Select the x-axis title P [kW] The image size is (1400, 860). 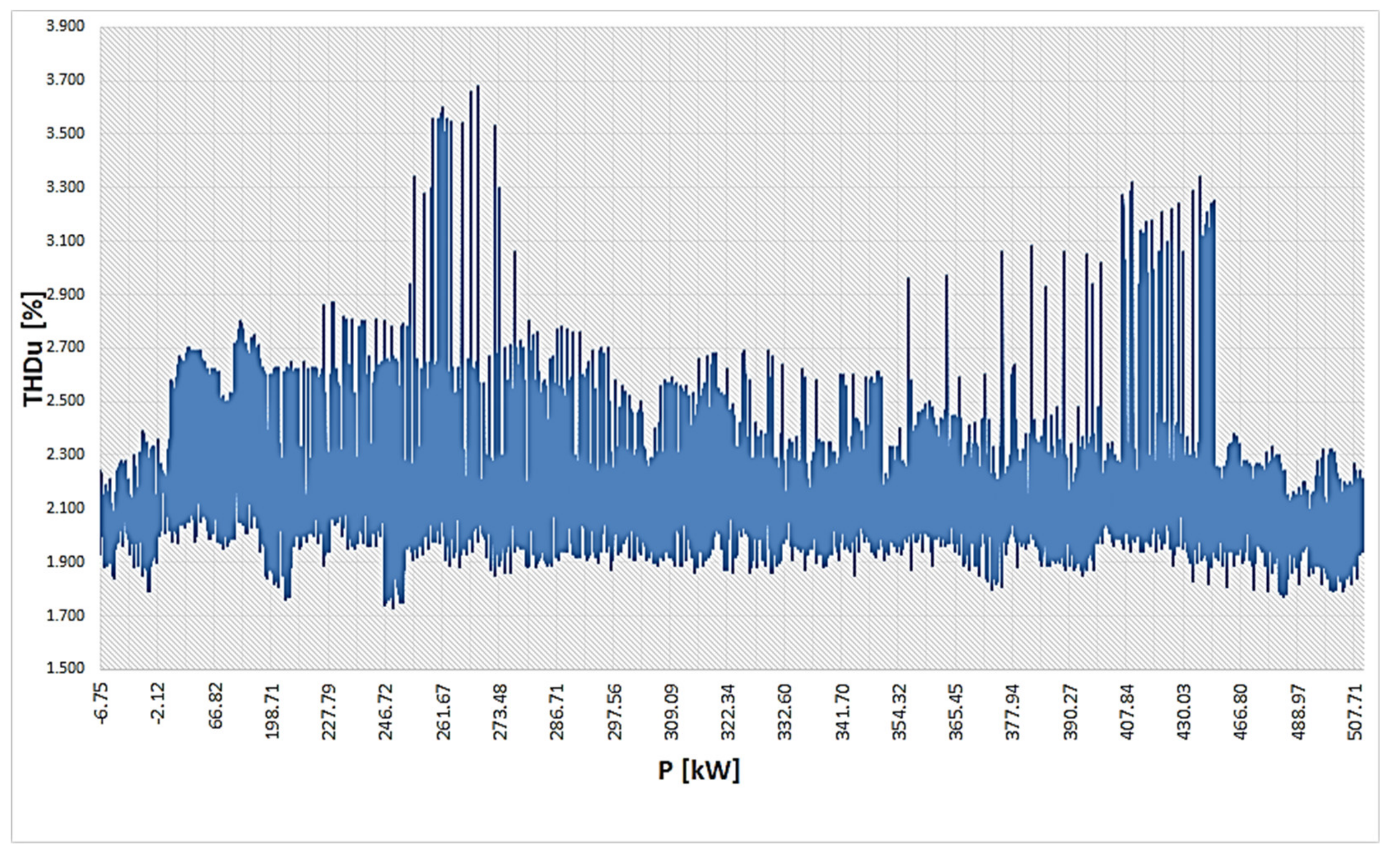click(699, 771)
